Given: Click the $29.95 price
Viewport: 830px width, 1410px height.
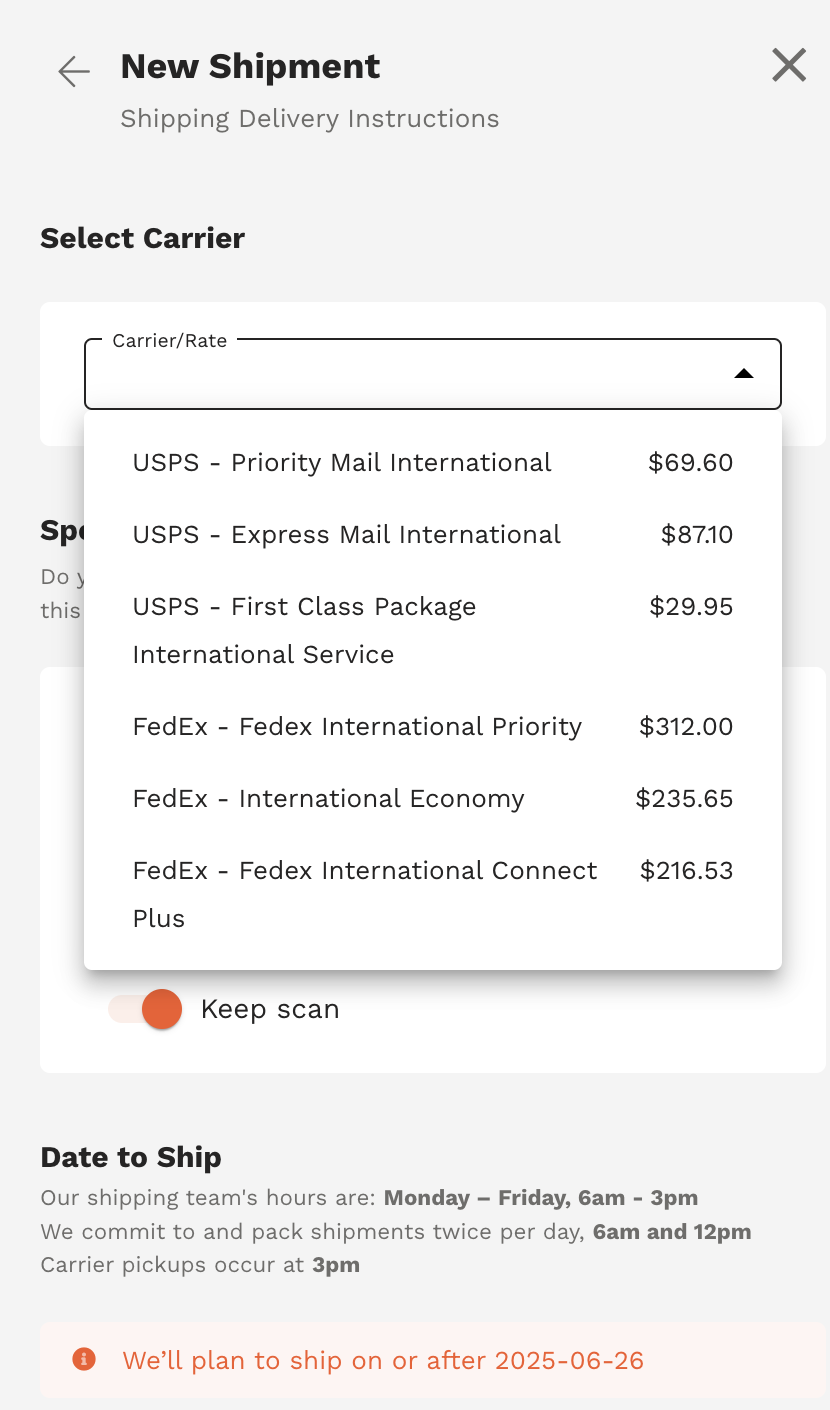Looking at the screenshot, I should 691,607.
